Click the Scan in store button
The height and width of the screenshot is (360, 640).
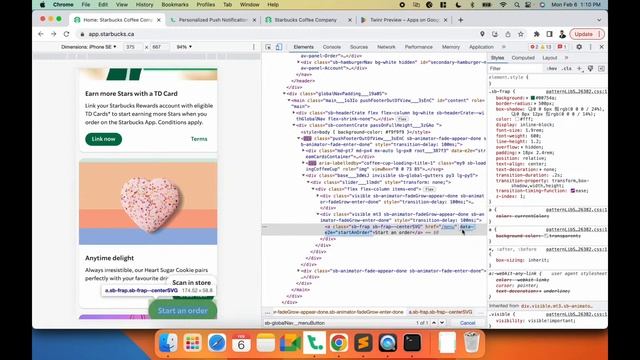[191, 282]
